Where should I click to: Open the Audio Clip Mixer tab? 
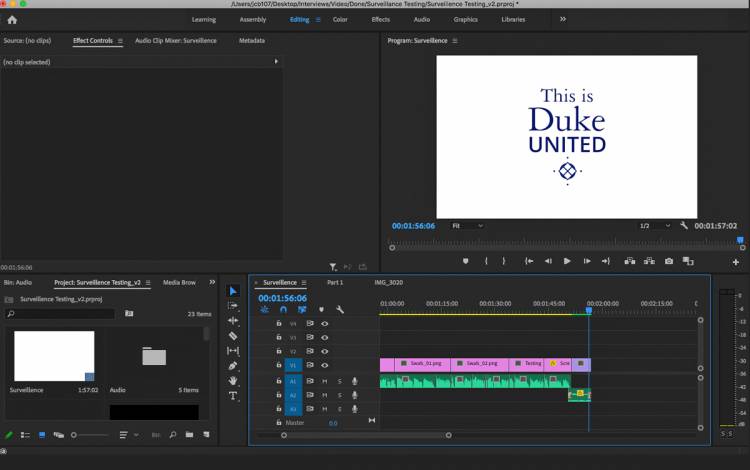[176, 41]
